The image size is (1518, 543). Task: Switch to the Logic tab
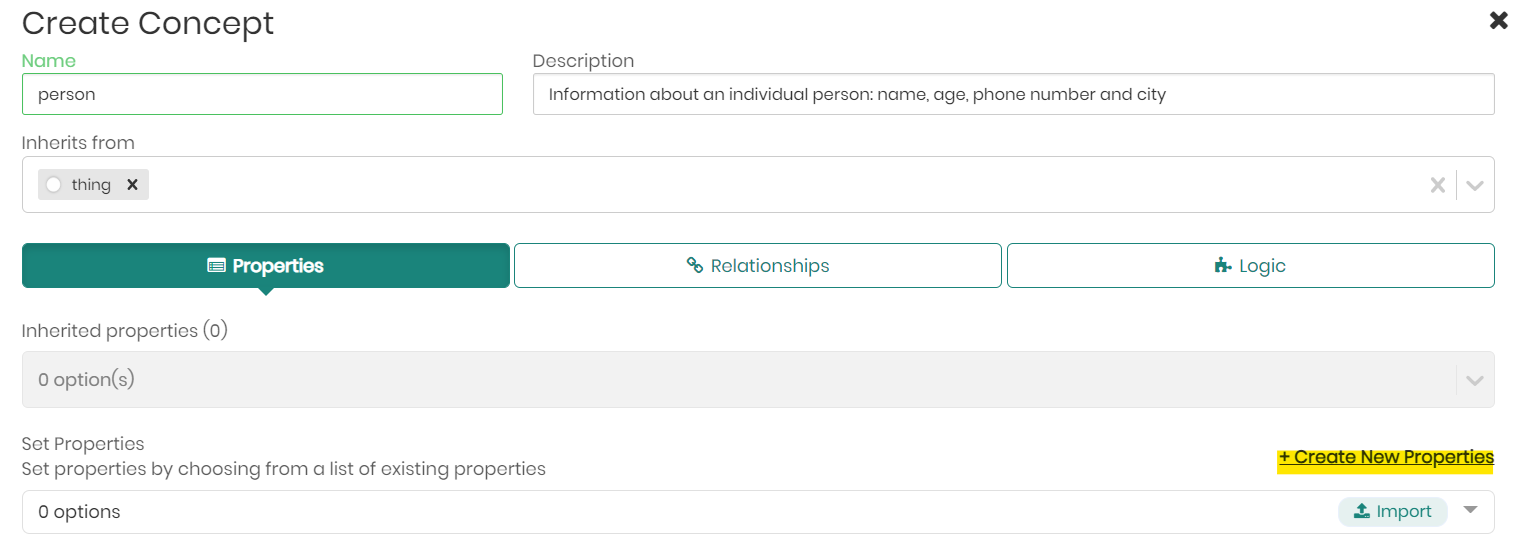[x=1250, y=266]
